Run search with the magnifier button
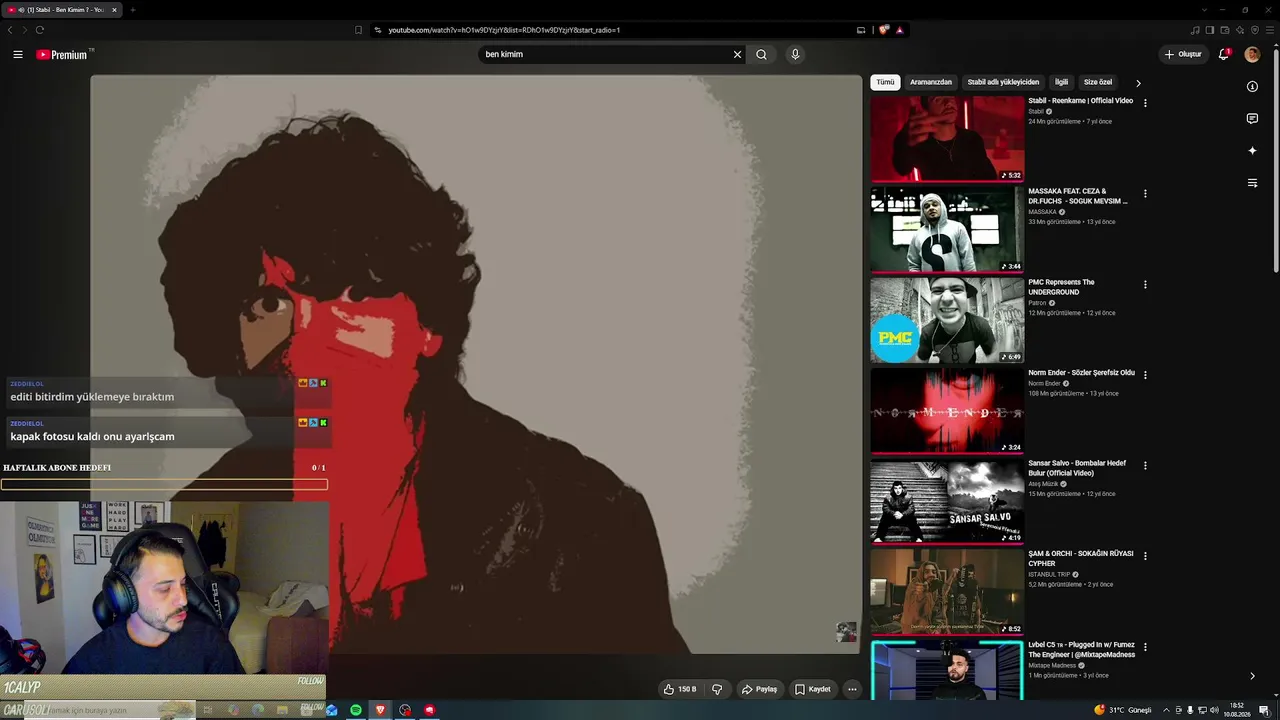 click(762, 55)
